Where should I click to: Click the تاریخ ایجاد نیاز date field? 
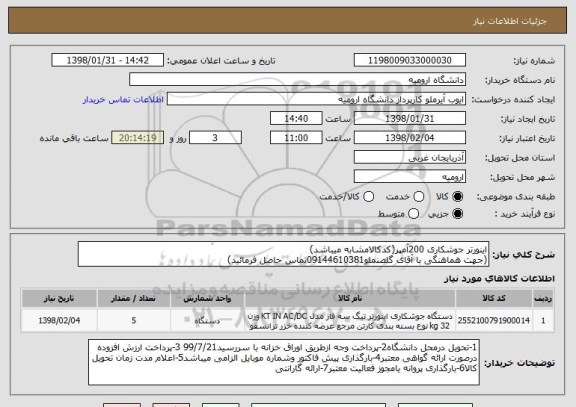410,119
